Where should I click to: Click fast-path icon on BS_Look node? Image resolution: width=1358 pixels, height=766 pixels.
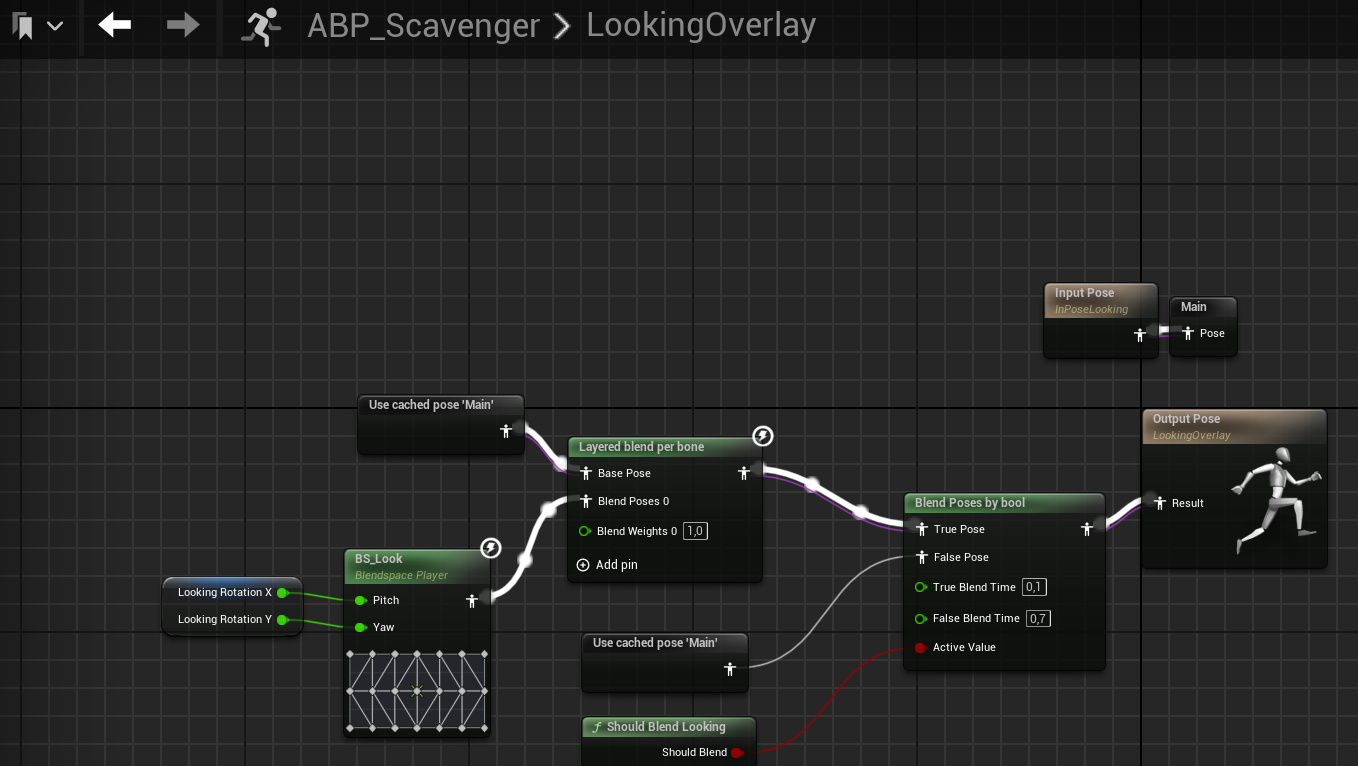[490, 548]
